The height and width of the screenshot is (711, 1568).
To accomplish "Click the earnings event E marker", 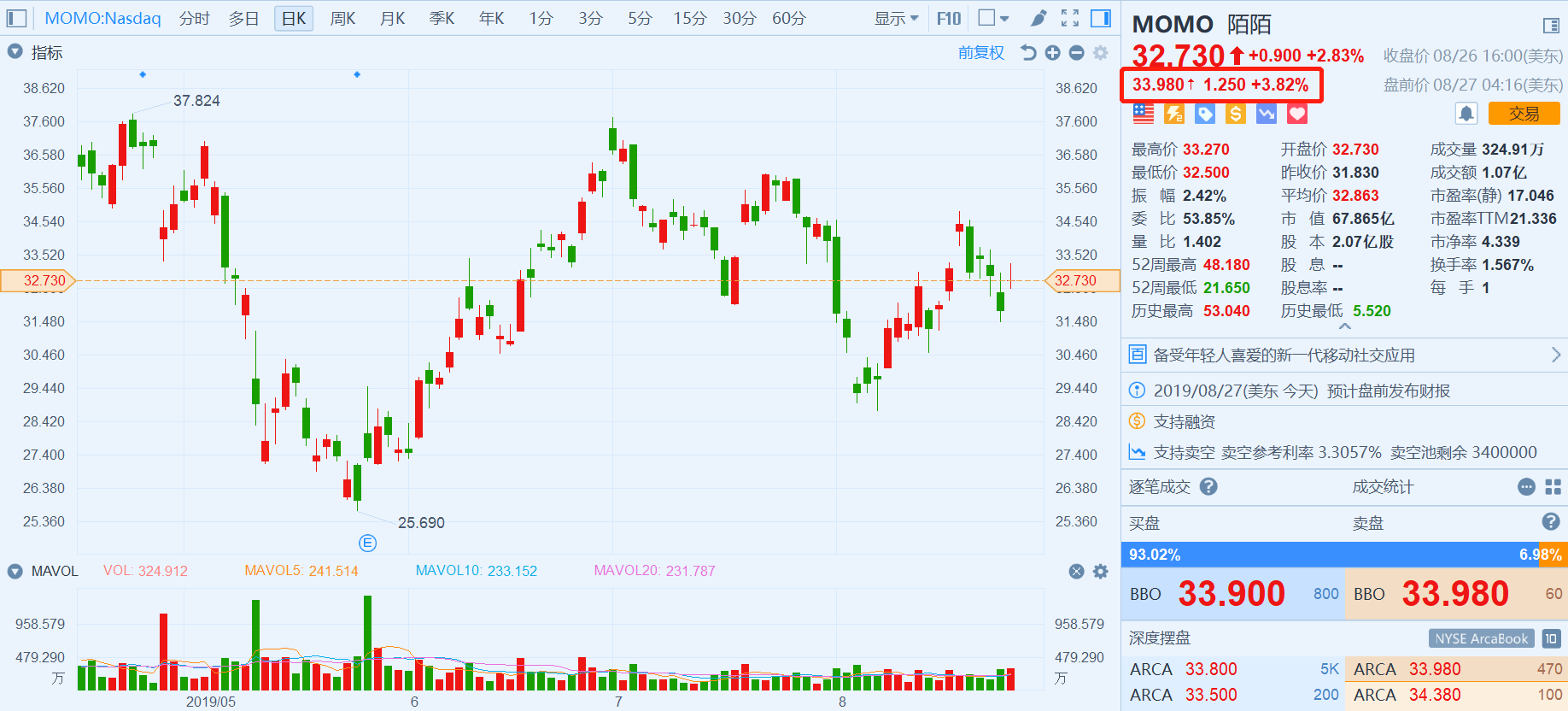I will [x=367, y=543].
